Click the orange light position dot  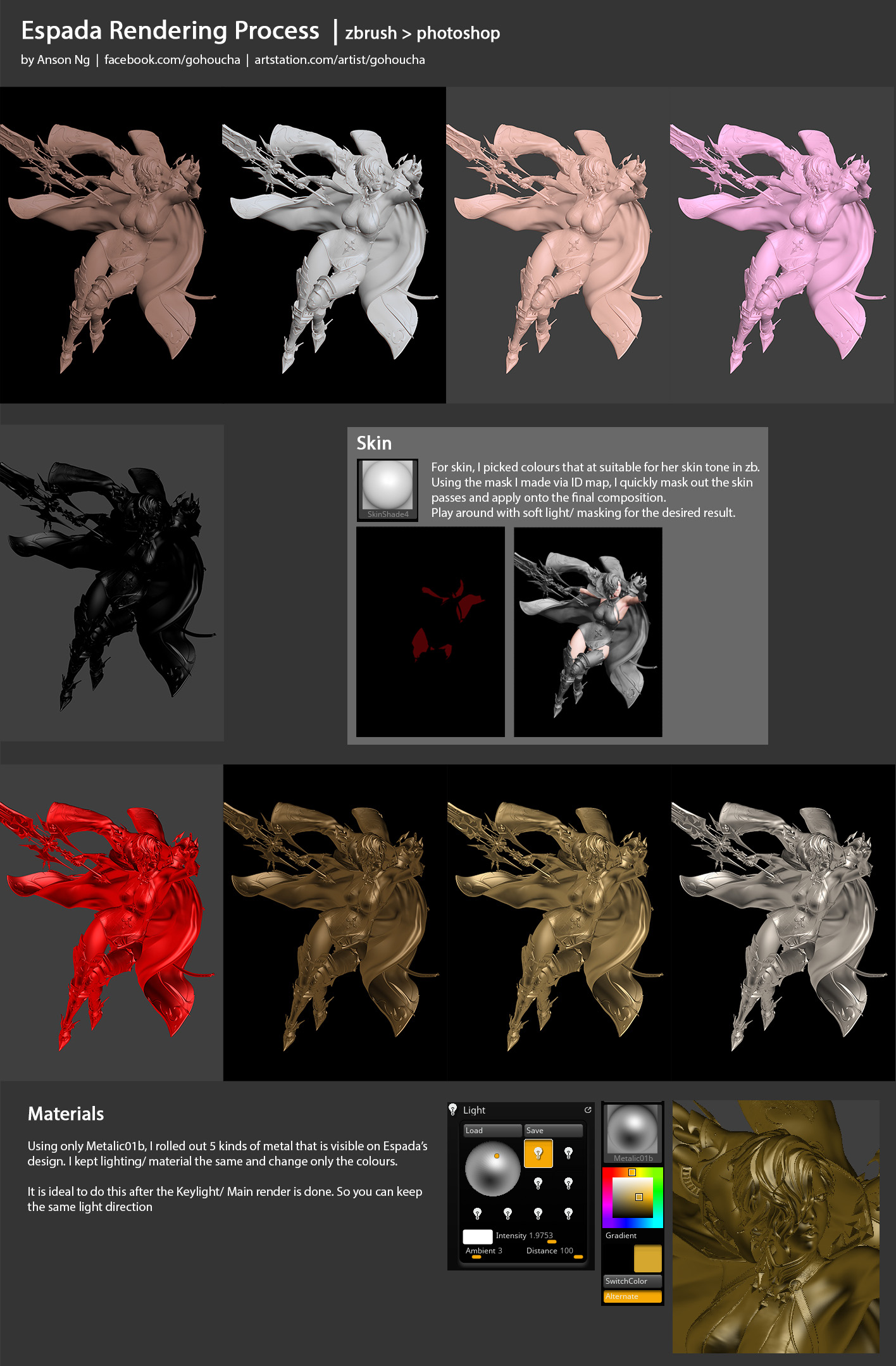pos(497,1156)
